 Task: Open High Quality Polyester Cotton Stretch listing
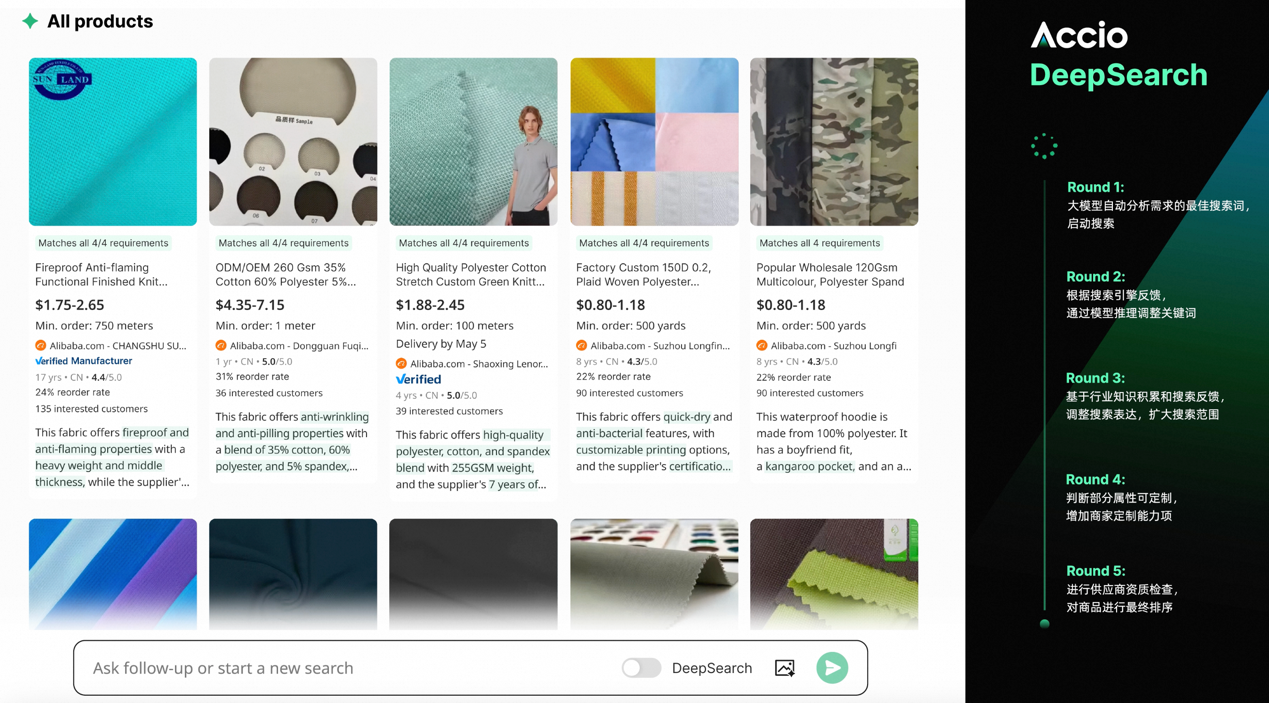[471, 275]
